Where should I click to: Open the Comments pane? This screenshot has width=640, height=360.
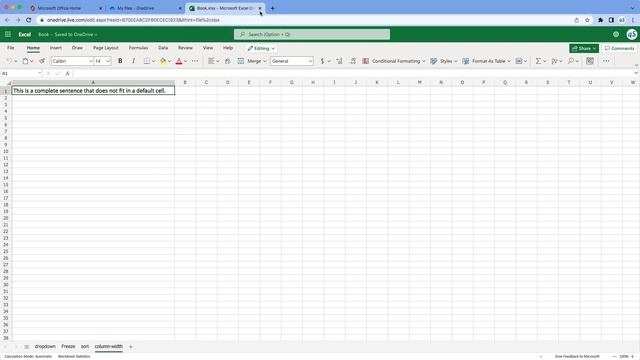click(x=619, y=48)
